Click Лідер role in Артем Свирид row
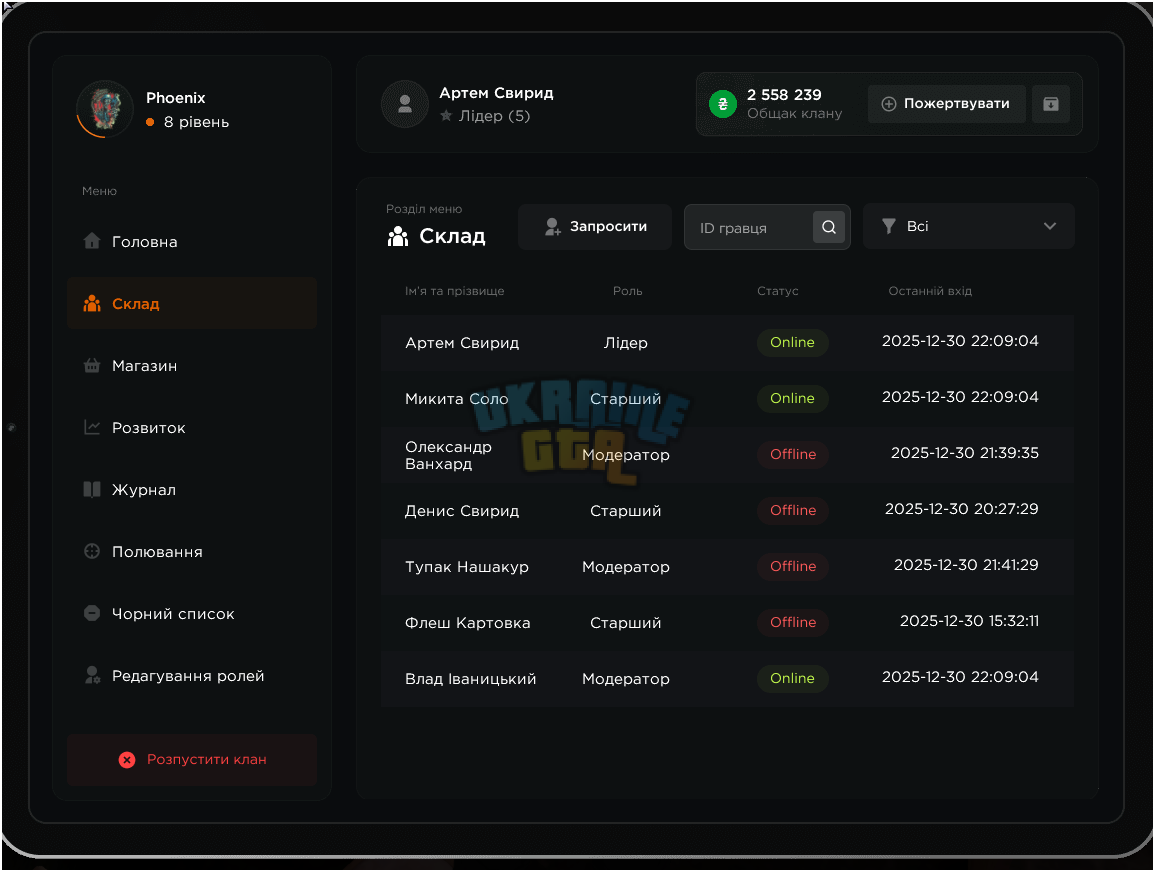 tap(626, 343)
